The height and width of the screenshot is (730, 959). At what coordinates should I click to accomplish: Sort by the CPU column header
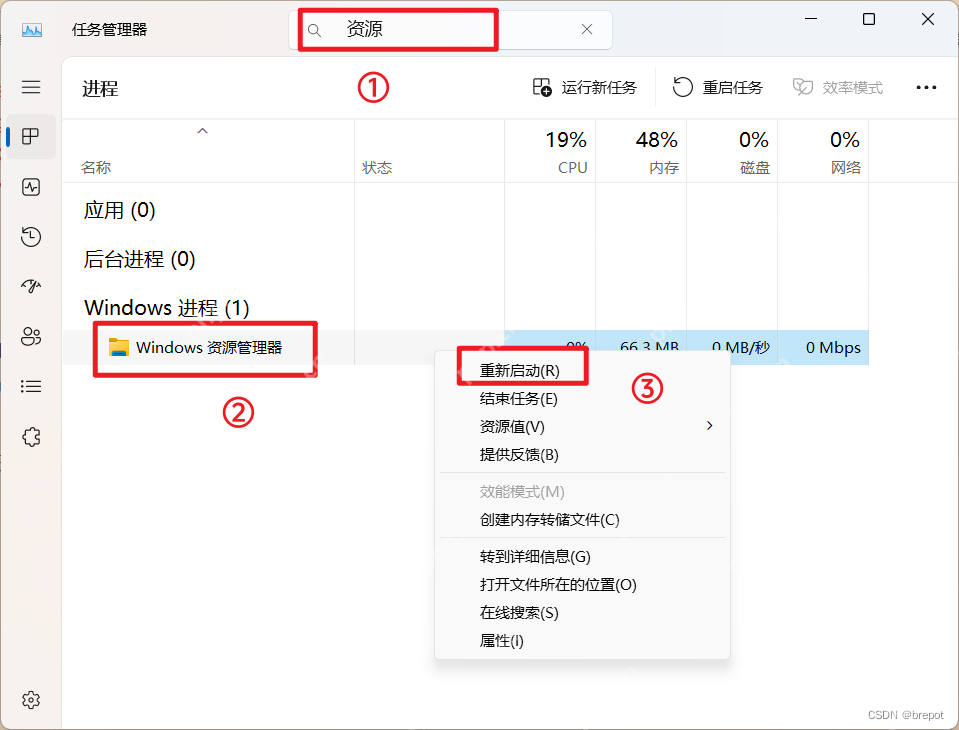tap(550, 153)
